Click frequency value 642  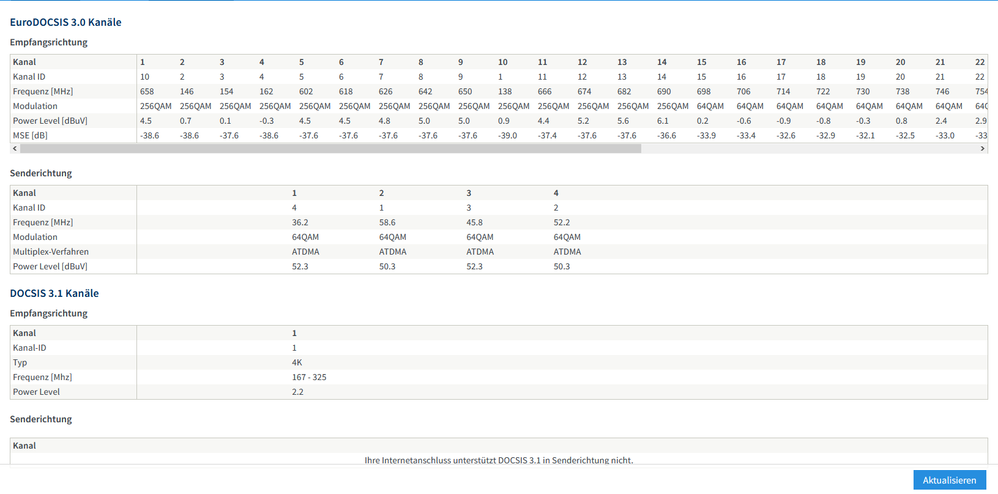[425, 92]
